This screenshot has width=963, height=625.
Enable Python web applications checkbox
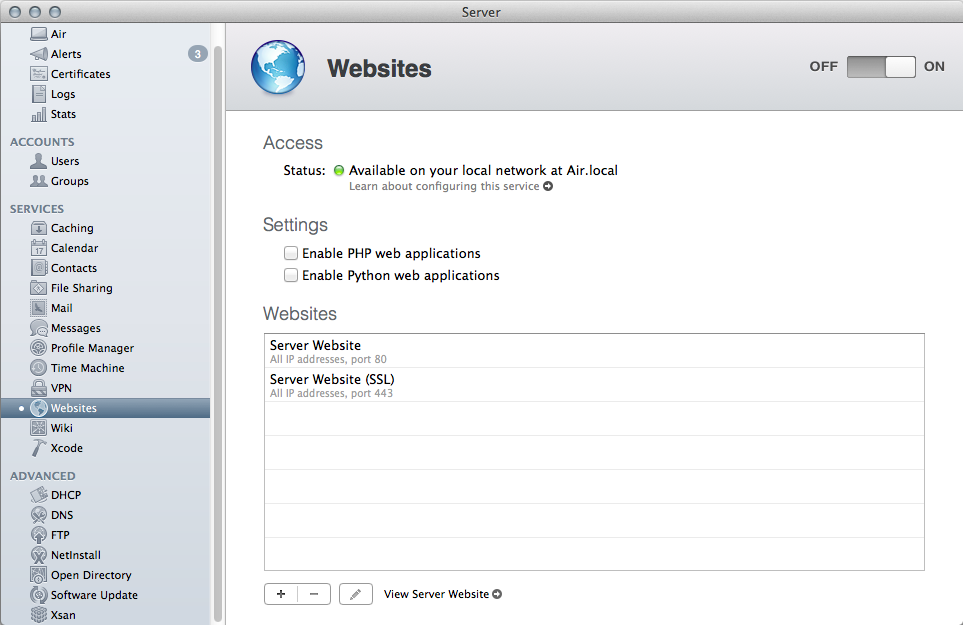coord(291,275)
